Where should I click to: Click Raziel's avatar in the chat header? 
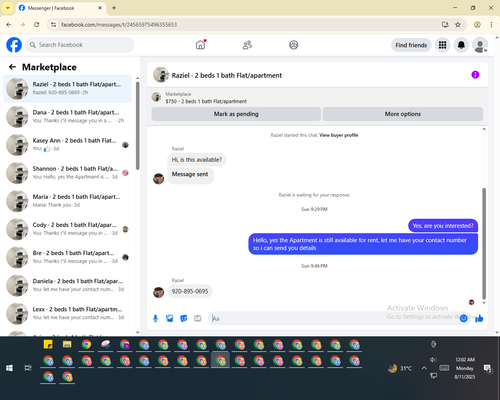tap(161, 75)
